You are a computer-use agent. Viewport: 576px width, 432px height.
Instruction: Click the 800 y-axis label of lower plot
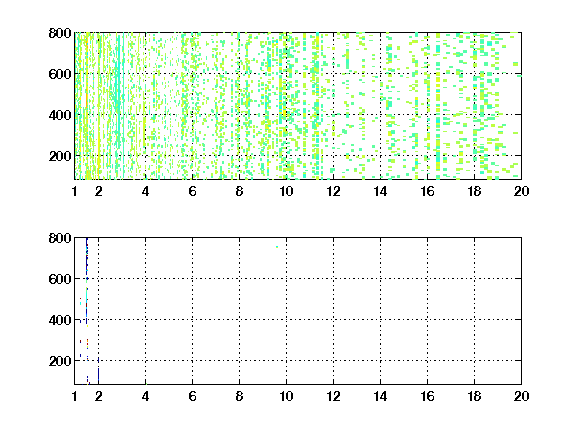(60, 238)
